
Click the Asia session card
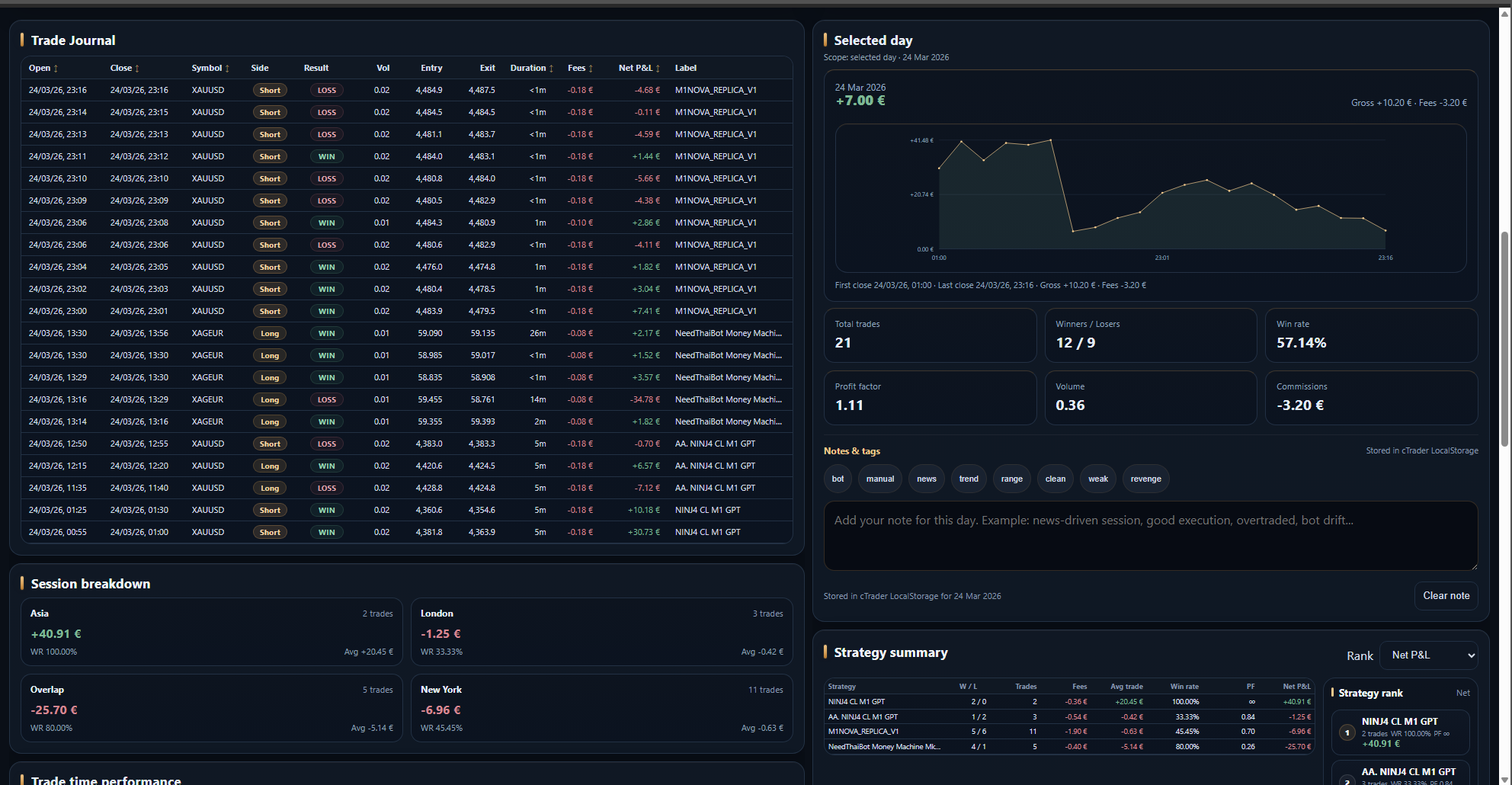pos(211,632)
